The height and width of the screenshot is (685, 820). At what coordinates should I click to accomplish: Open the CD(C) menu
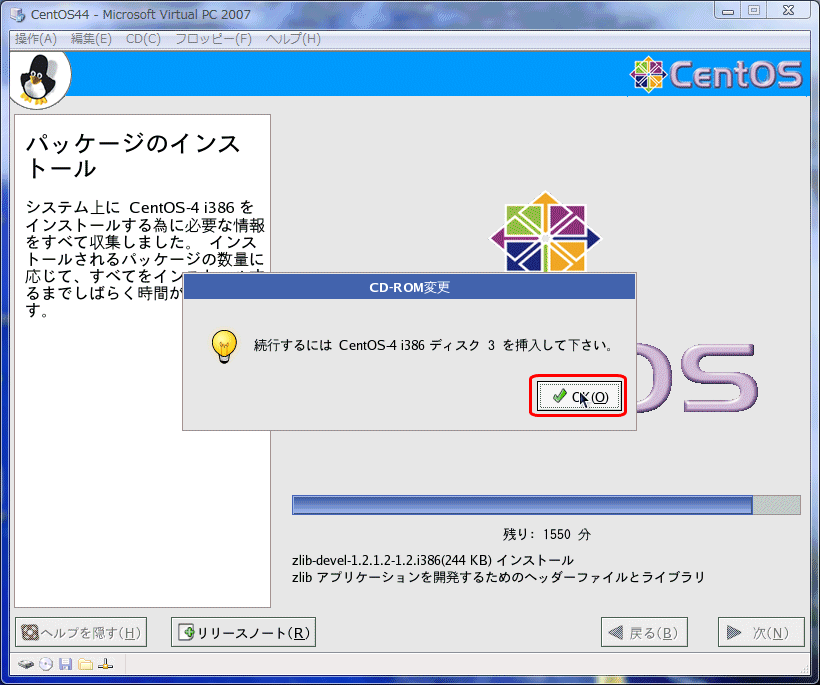143,39
